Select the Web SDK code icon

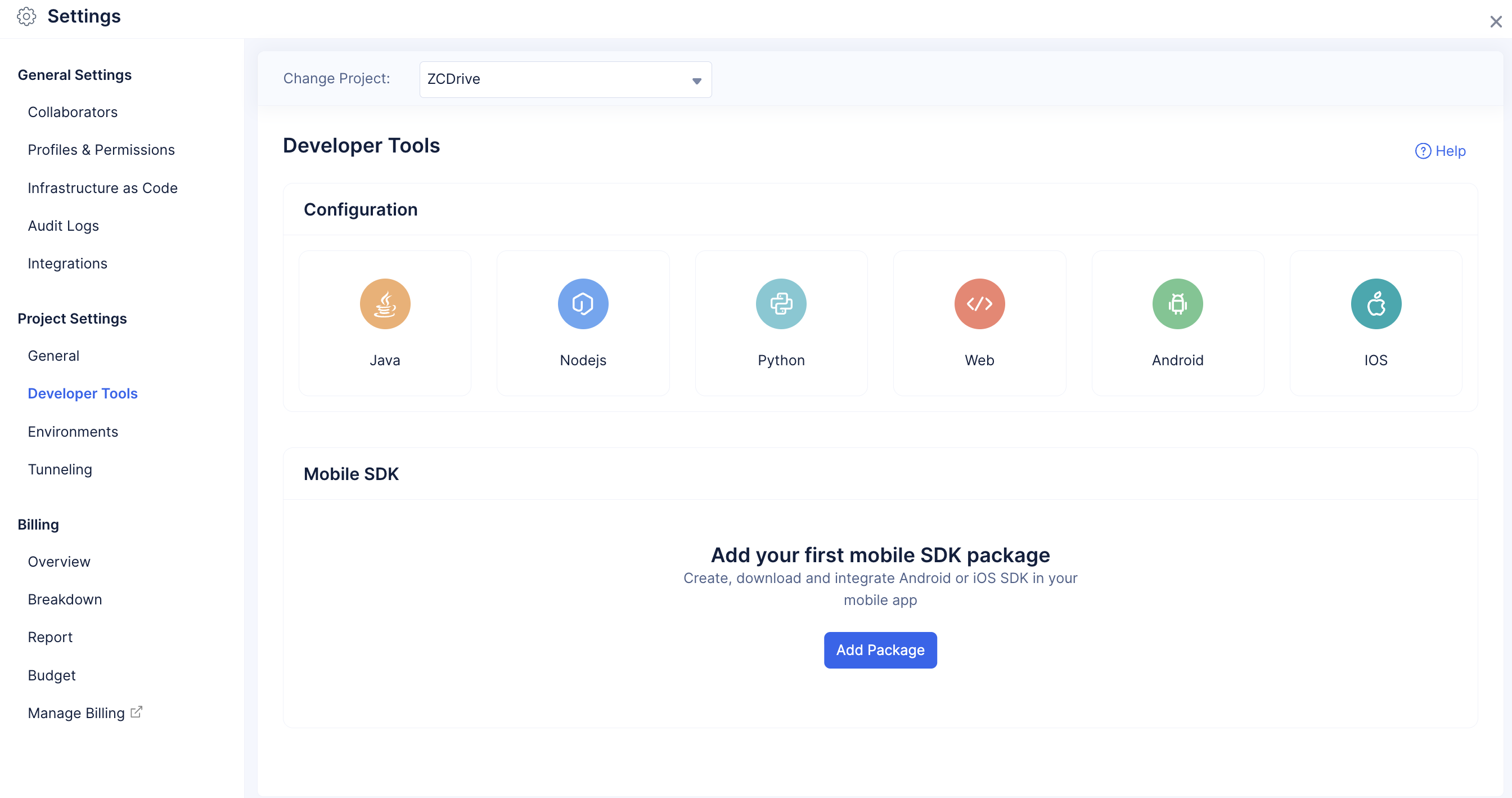click(x=979, y=303)
